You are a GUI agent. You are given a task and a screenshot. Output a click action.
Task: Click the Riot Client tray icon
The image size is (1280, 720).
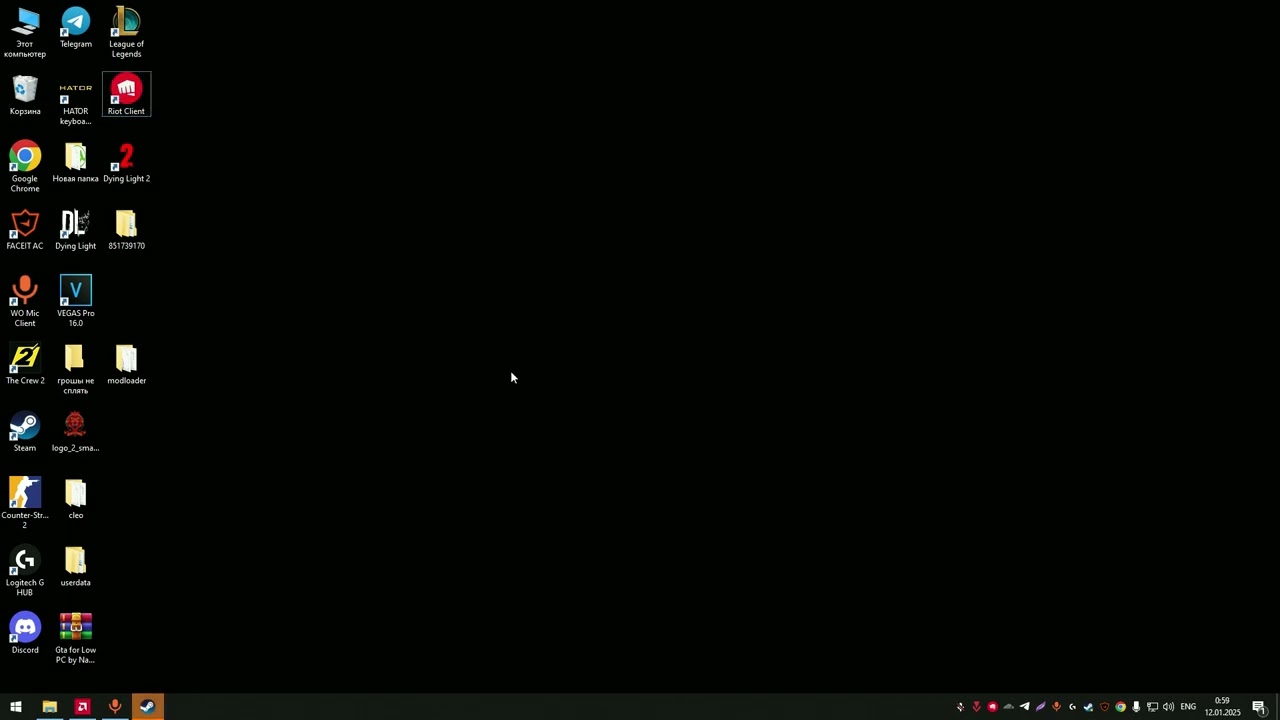tap(992, 707)
